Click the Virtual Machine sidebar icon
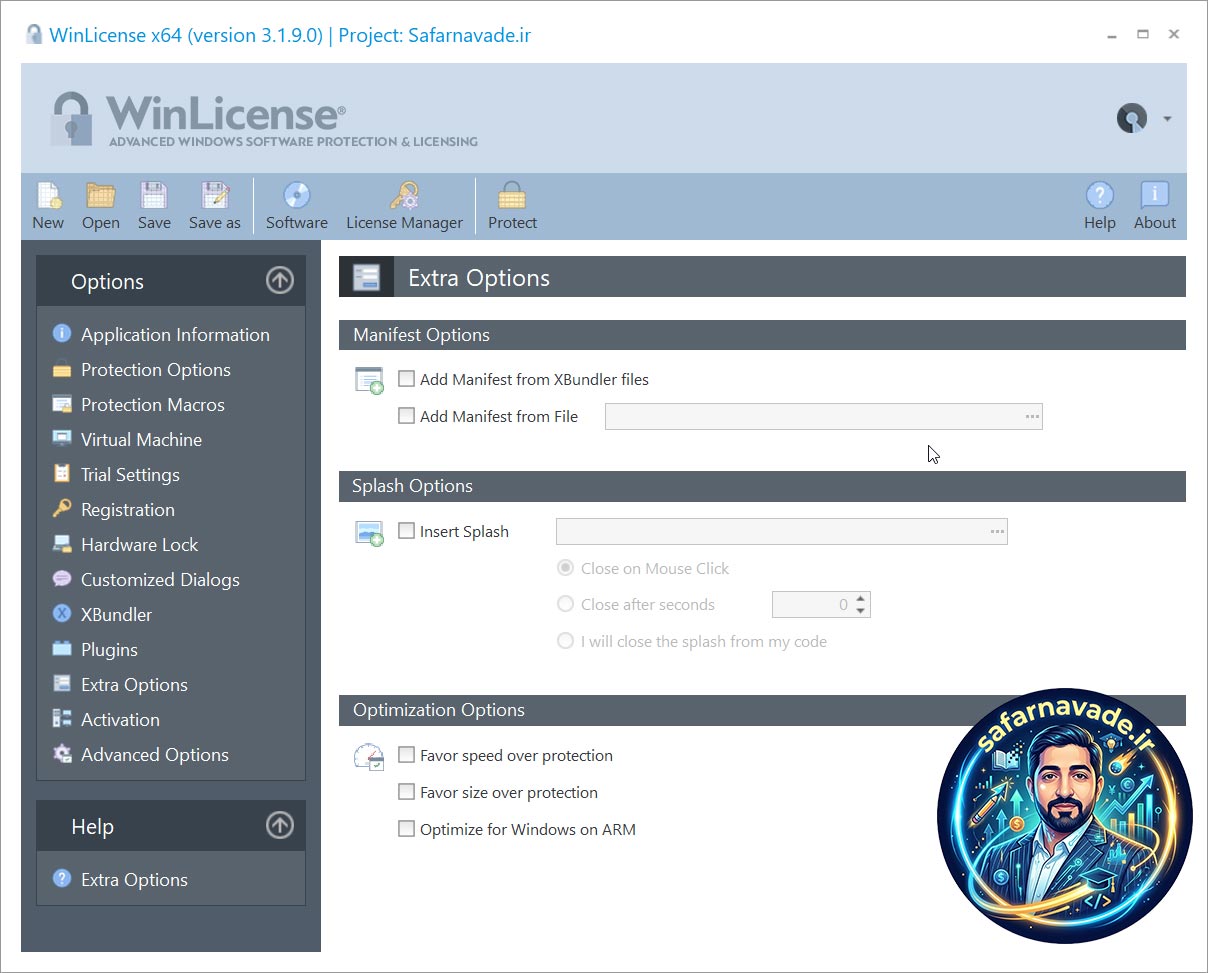The image size is (1208, 973). (62, 439)
